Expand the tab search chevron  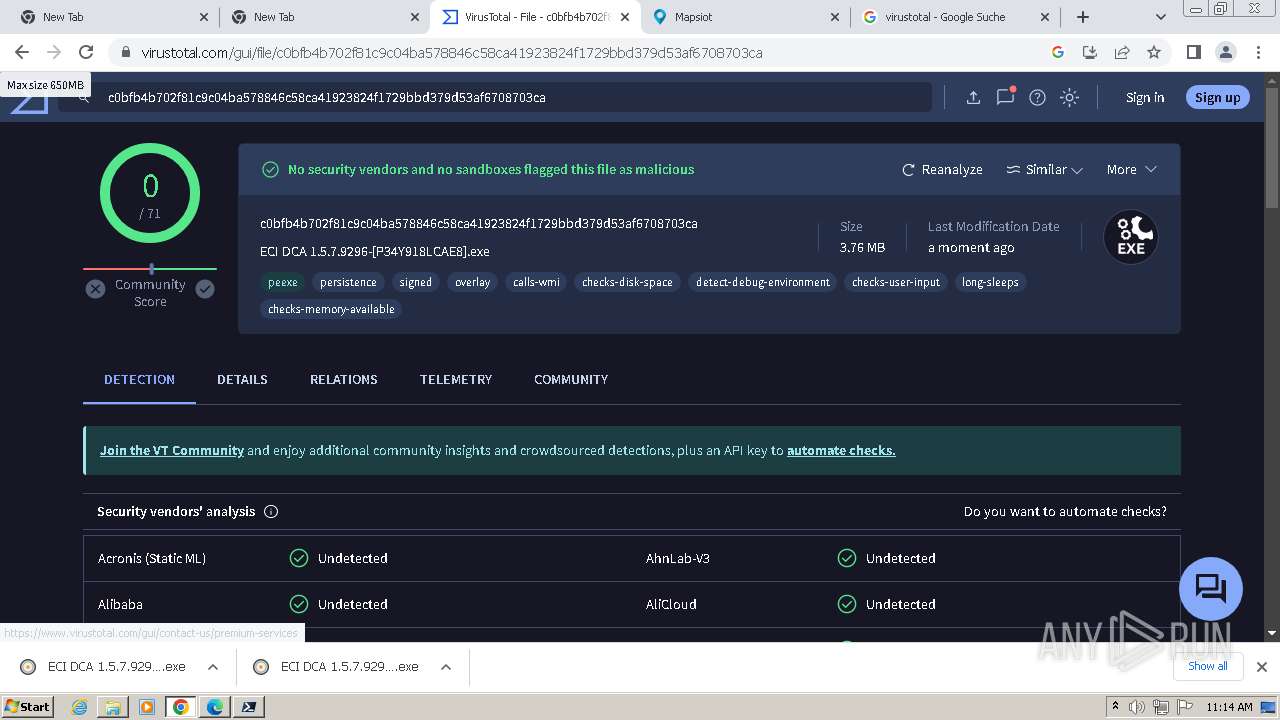(1160, 17)
